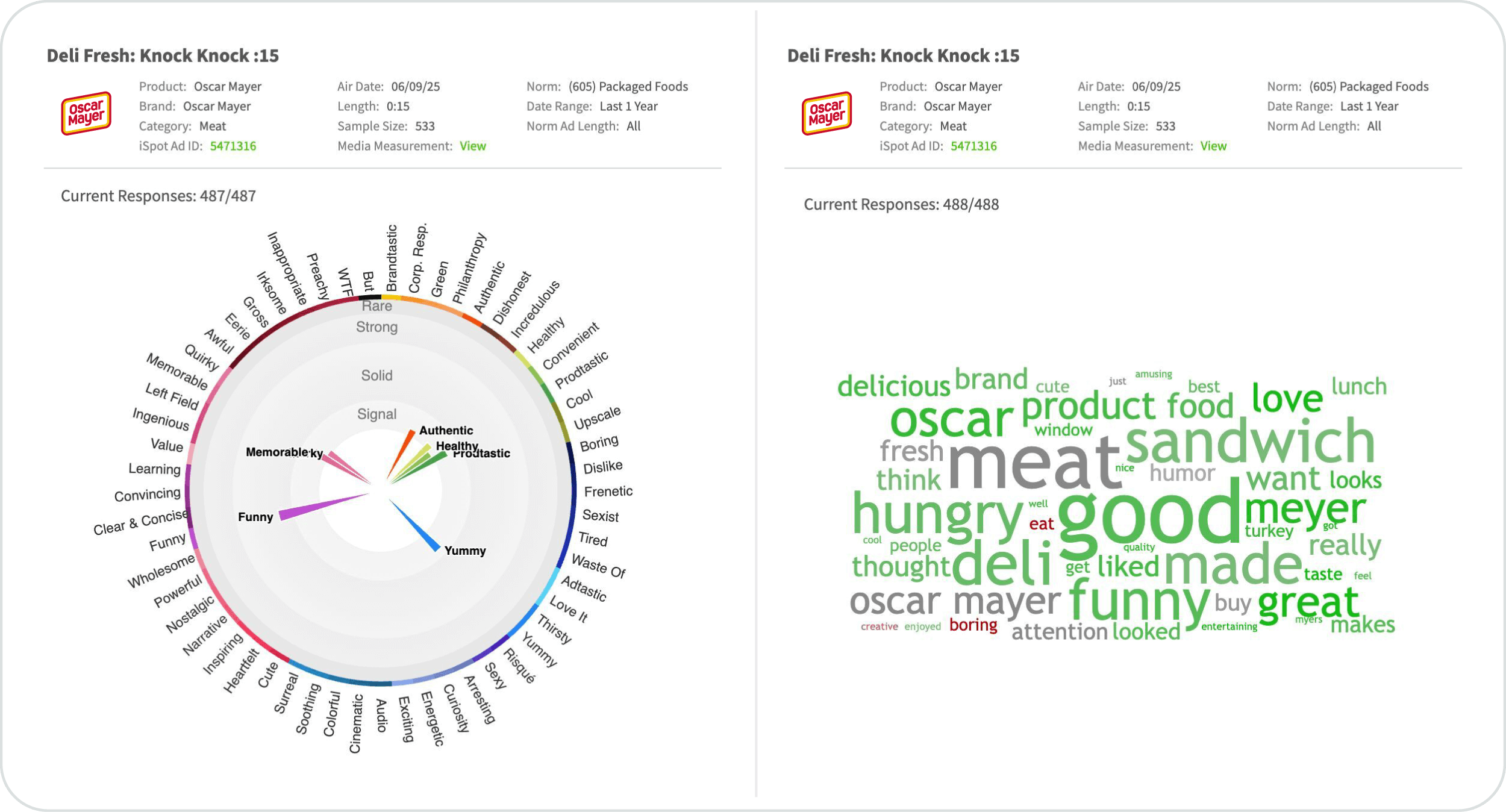Click View next to Media Measurement on left

click(472, 146)
